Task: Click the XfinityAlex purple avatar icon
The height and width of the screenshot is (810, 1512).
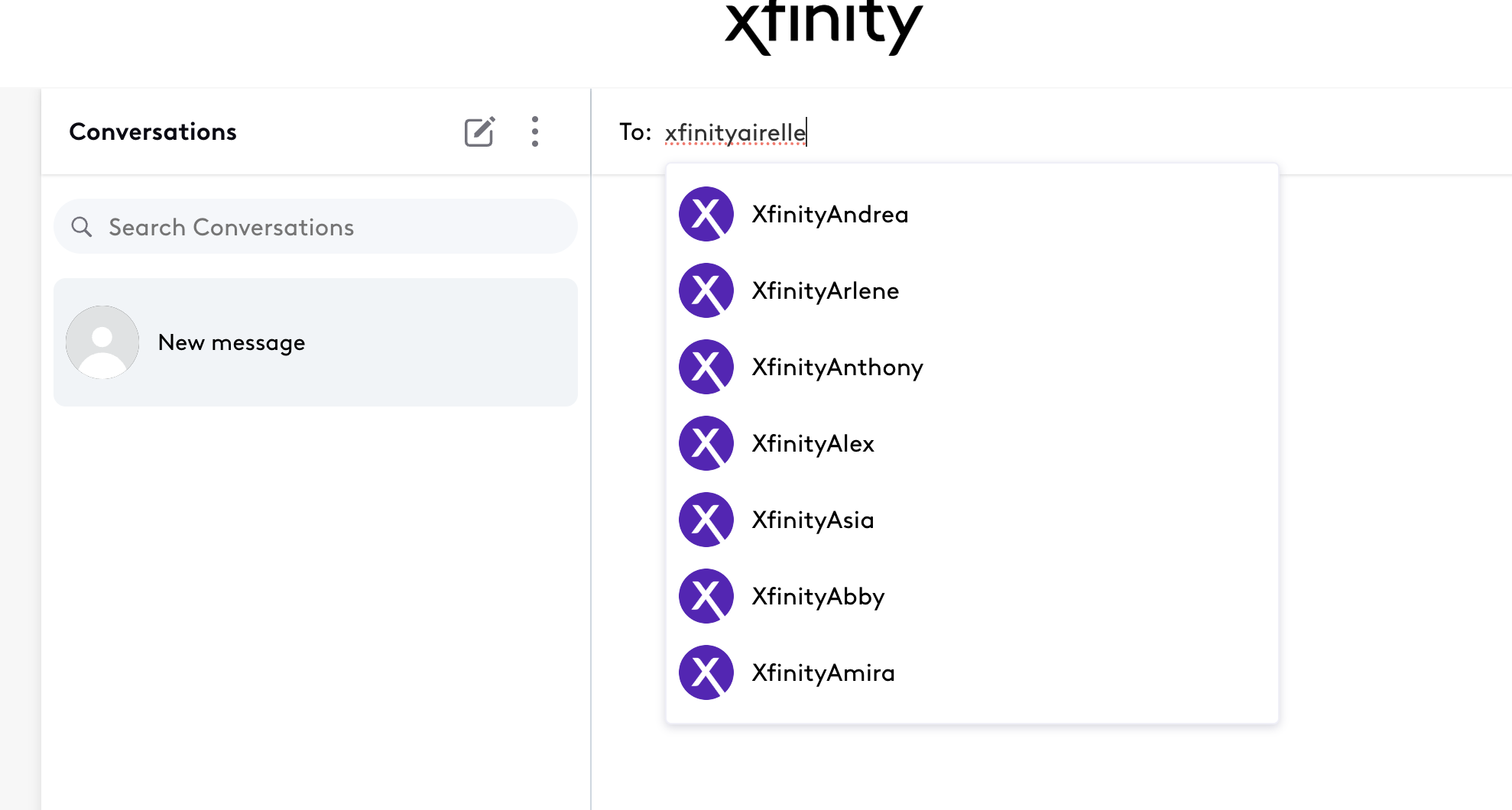Action: pos(706,443)
